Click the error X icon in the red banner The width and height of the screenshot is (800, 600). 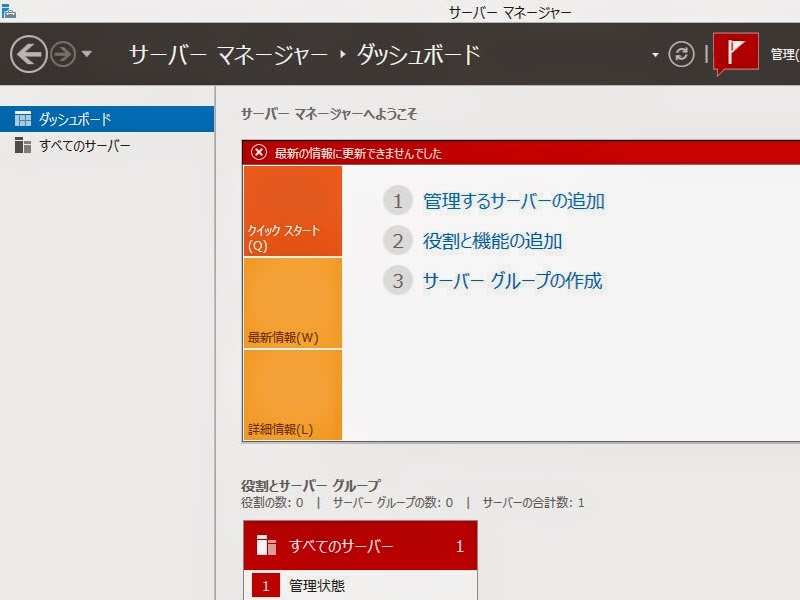tap(259, 153)
